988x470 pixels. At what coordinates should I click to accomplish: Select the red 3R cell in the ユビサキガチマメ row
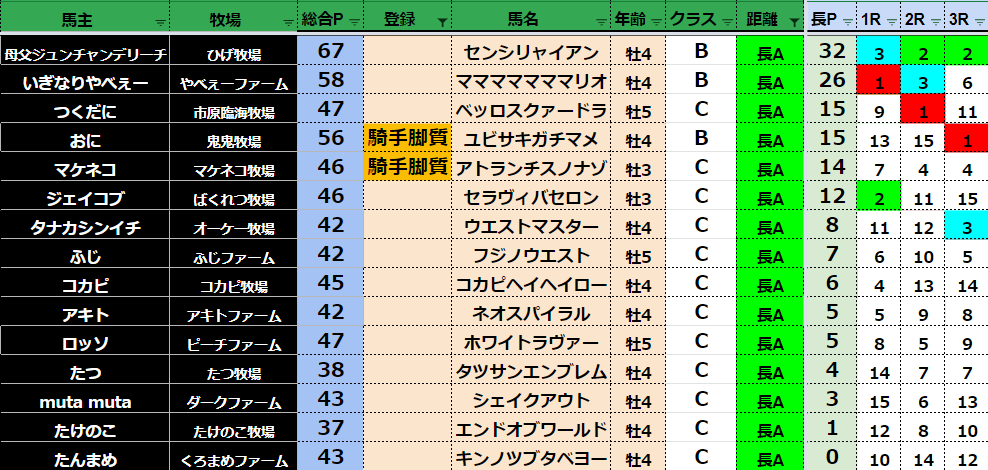(x=966, y=140)
